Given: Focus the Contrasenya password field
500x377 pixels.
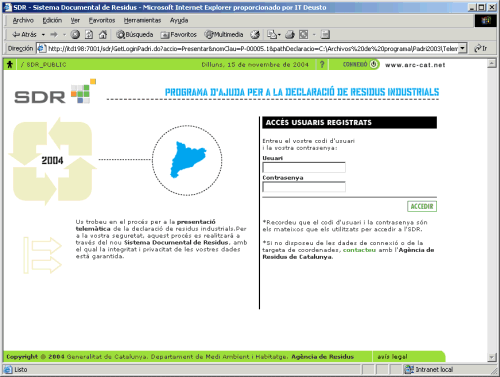Looking at the screenshot, I should click(304, 187).
